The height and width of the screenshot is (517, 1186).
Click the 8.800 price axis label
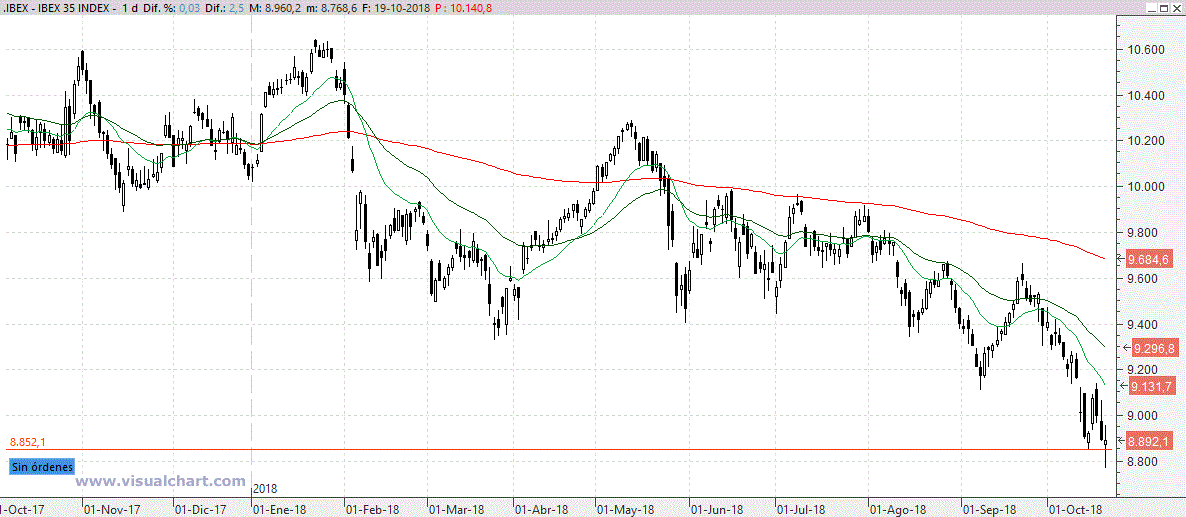[x=1144, y=462]
